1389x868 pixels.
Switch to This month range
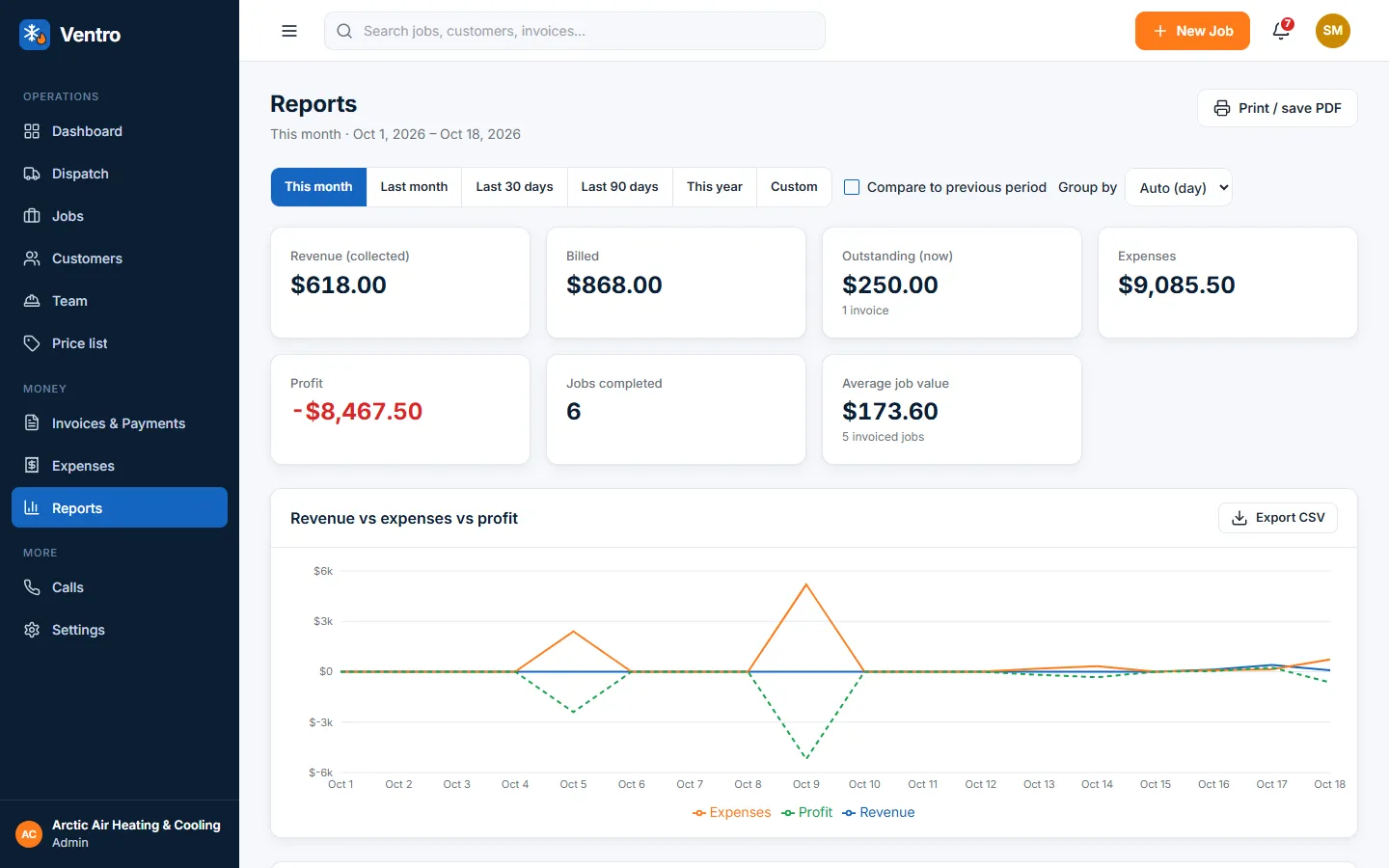tap(318, 187)
